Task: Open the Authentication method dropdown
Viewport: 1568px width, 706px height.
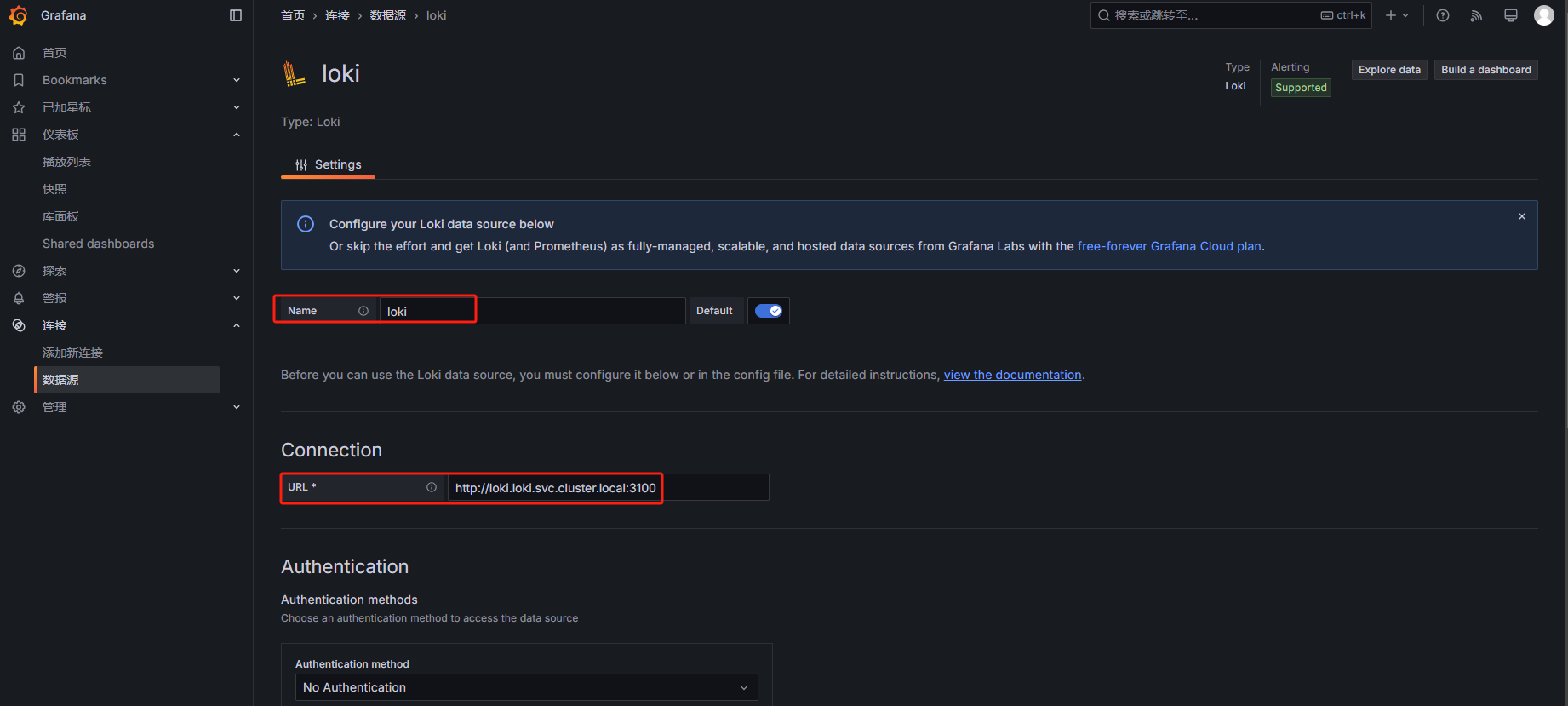Action: [x=526, y=687]
